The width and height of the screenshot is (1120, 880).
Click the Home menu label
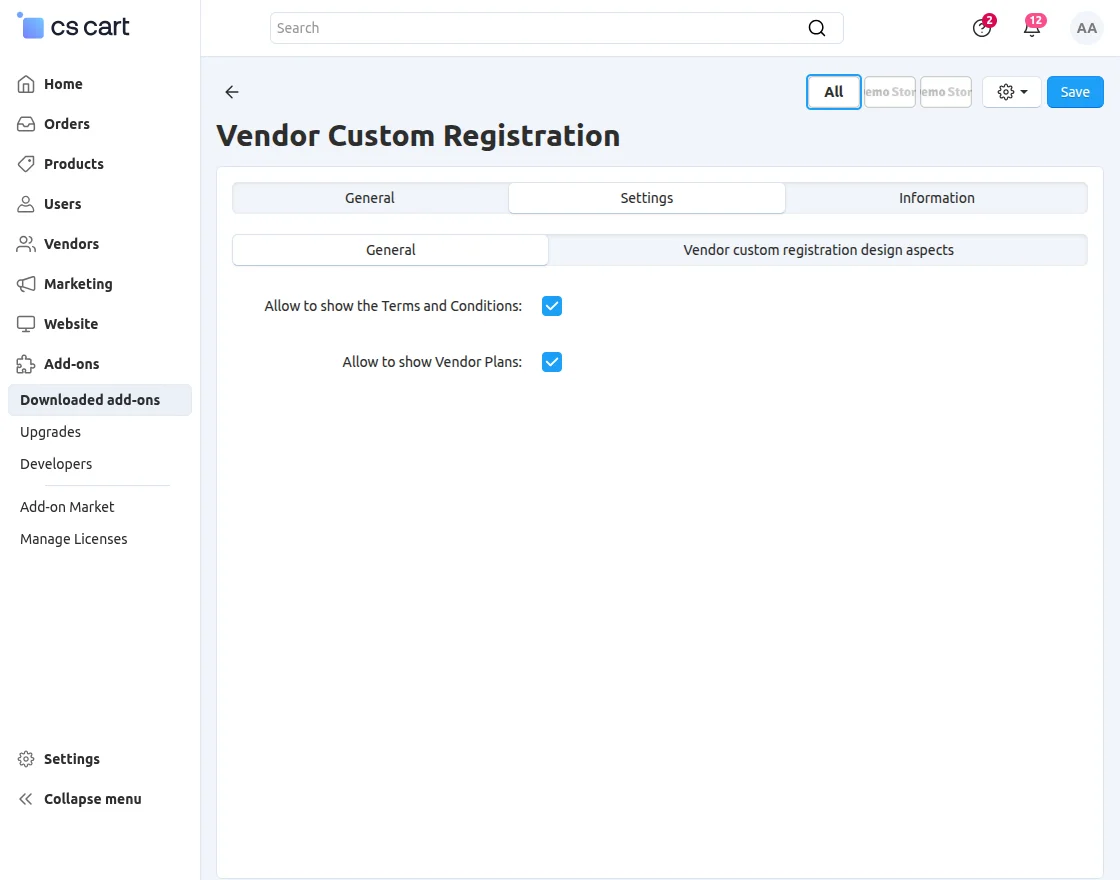coord(63,84)
